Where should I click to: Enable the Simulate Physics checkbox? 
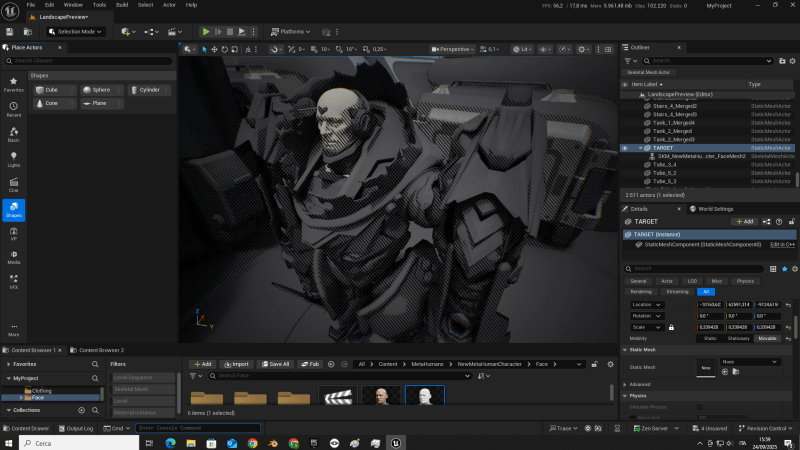tap(701, 408)
